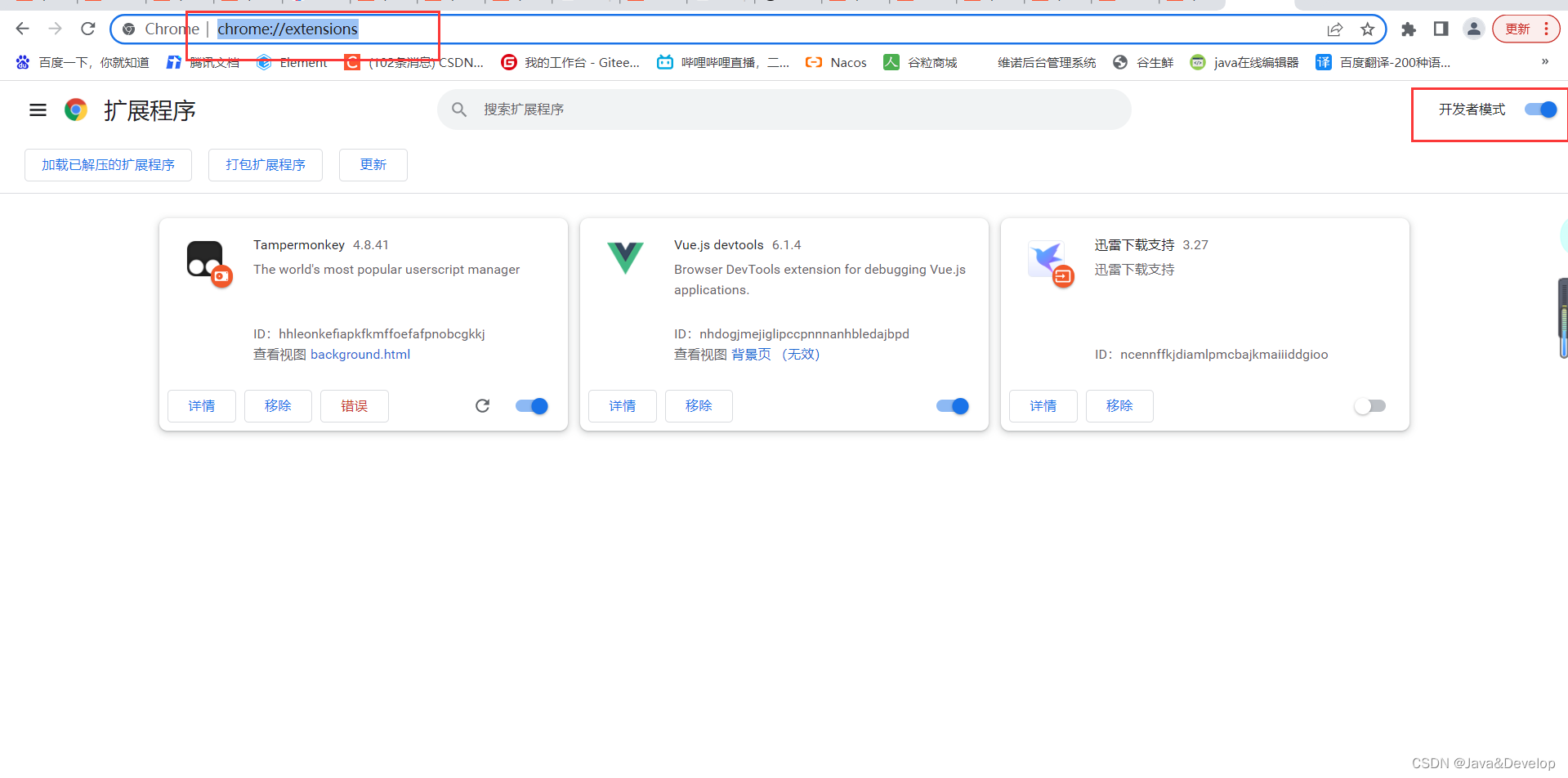Open 百度一下 bookmark
1568x778 pixels.
83,63
